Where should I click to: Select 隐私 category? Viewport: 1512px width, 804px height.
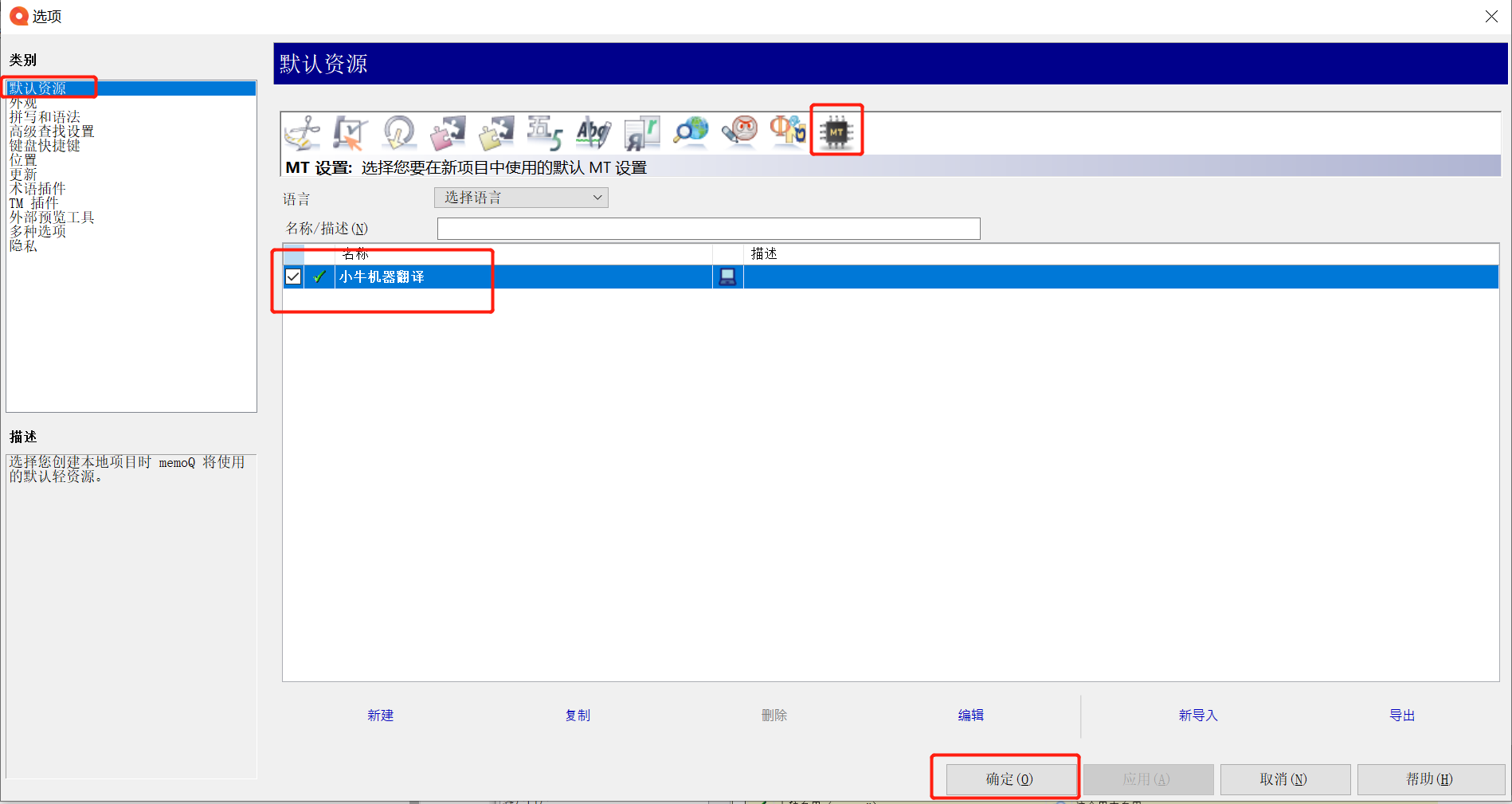coord(23,246)
